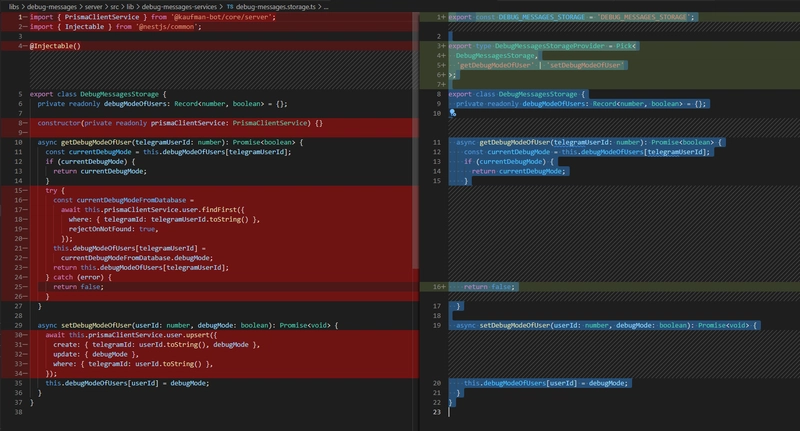Viewport: 800px width, 431px height.
Task: Open the 'debug-messages-services' breadcrumb
Action: coord(179,7)
